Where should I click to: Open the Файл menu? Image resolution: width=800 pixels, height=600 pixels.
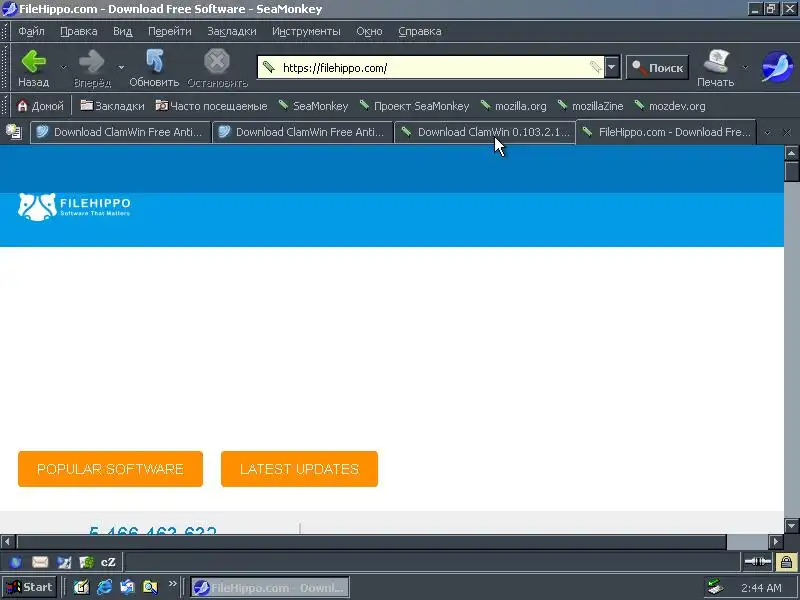(31, 31)
